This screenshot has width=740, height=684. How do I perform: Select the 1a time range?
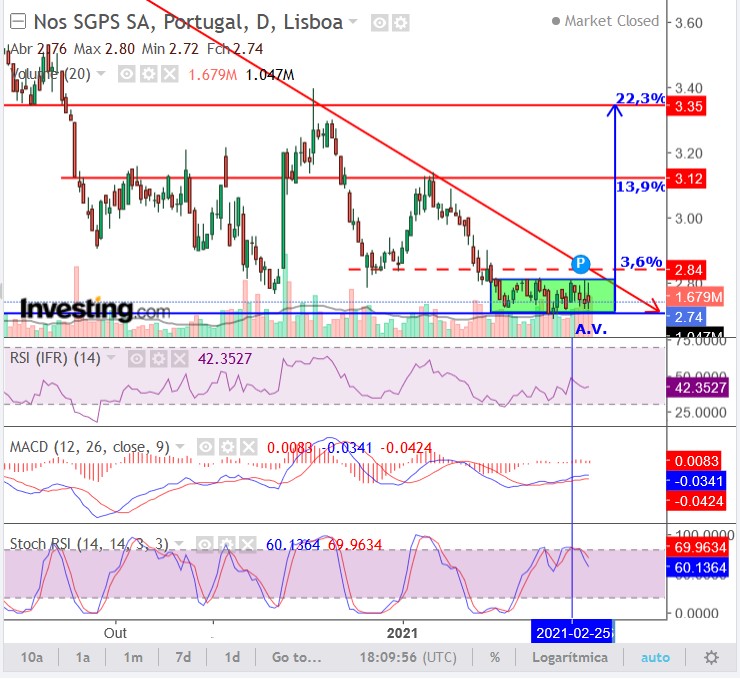click(x=83, y=657)
